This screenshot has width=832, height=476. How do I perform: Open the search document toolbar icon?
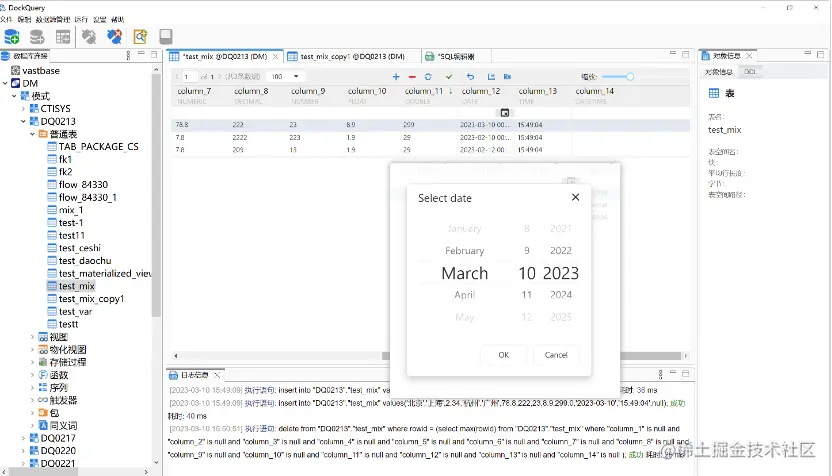(x=140, y=37)
